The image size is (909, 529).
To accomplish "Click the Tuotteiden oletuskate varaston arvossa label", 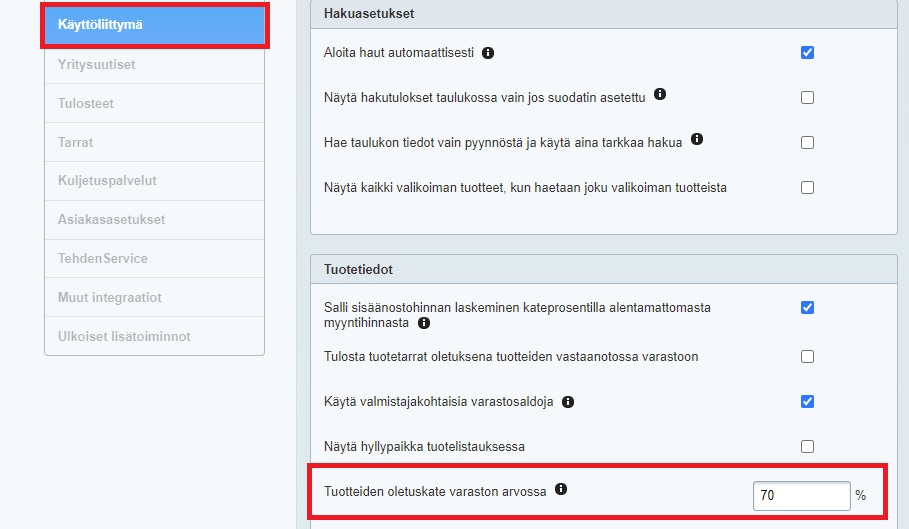I will coord(435,492).
